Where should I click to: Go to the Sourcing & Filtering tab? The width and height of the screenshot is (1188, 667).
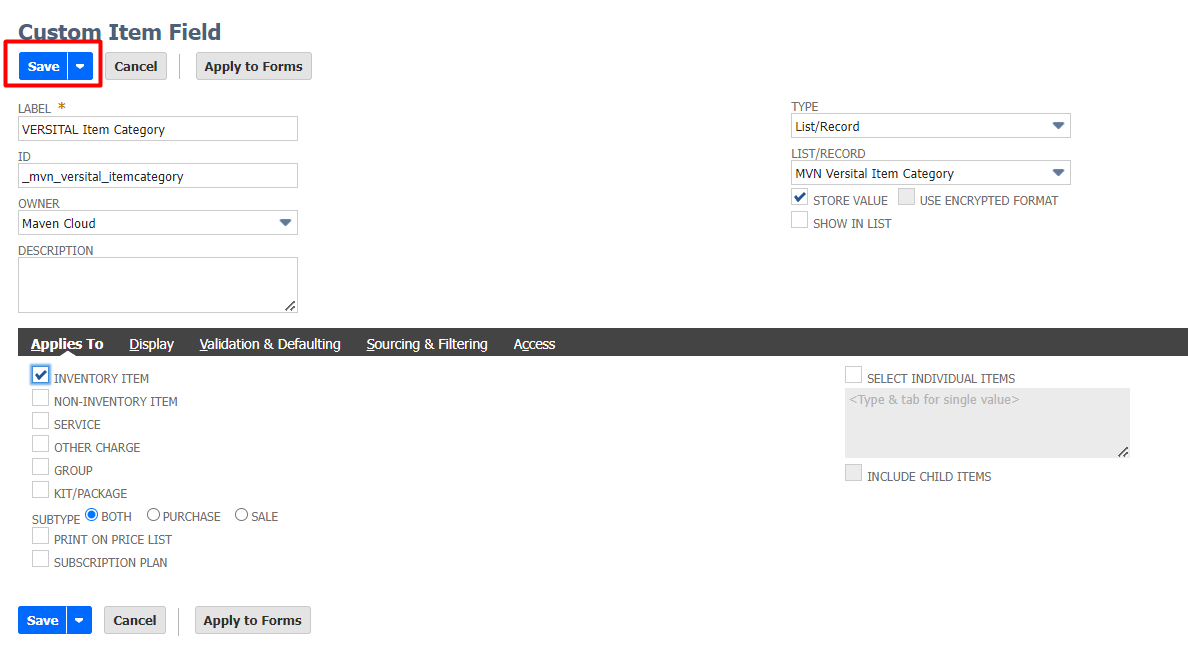click(x=427, y=344)
